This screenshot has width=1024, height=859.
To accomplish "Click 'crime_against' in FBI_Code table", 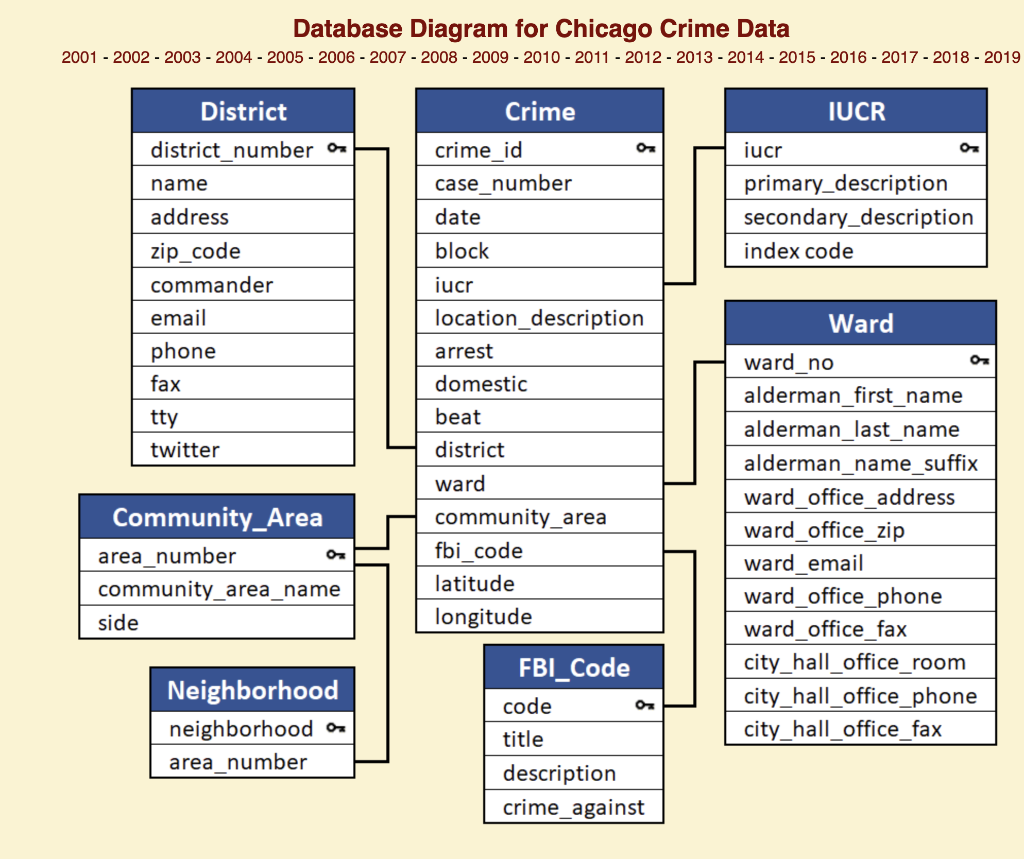I will click(x=573, y=807).
